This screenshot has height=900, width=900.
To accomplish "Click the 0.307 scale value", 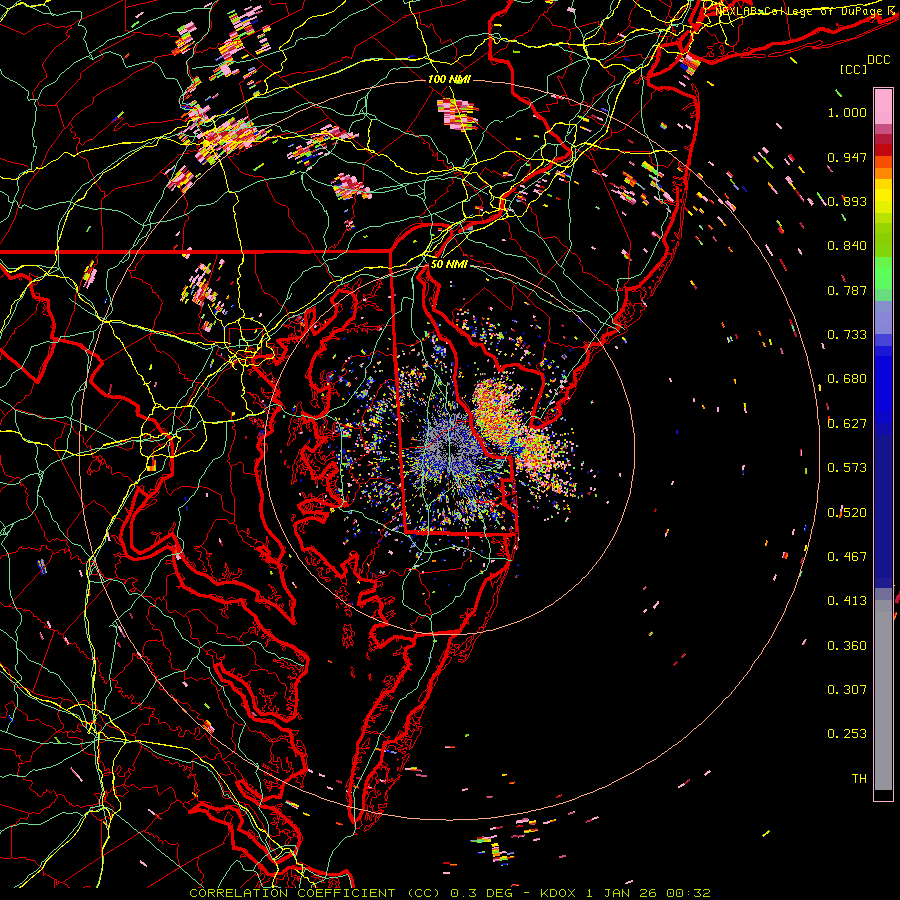I will 847,690.
